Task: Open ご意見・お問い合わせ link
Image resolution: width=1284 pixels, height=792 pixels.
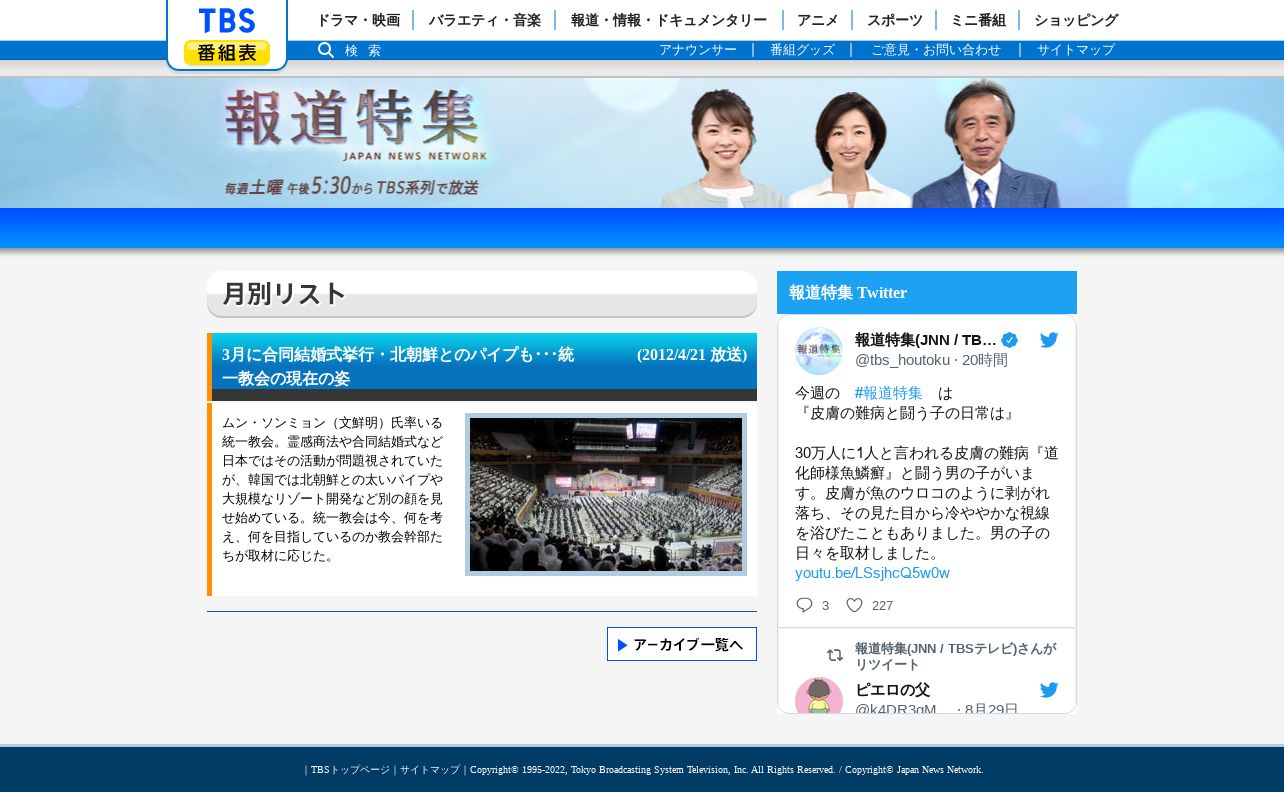Action: (936, 50)
